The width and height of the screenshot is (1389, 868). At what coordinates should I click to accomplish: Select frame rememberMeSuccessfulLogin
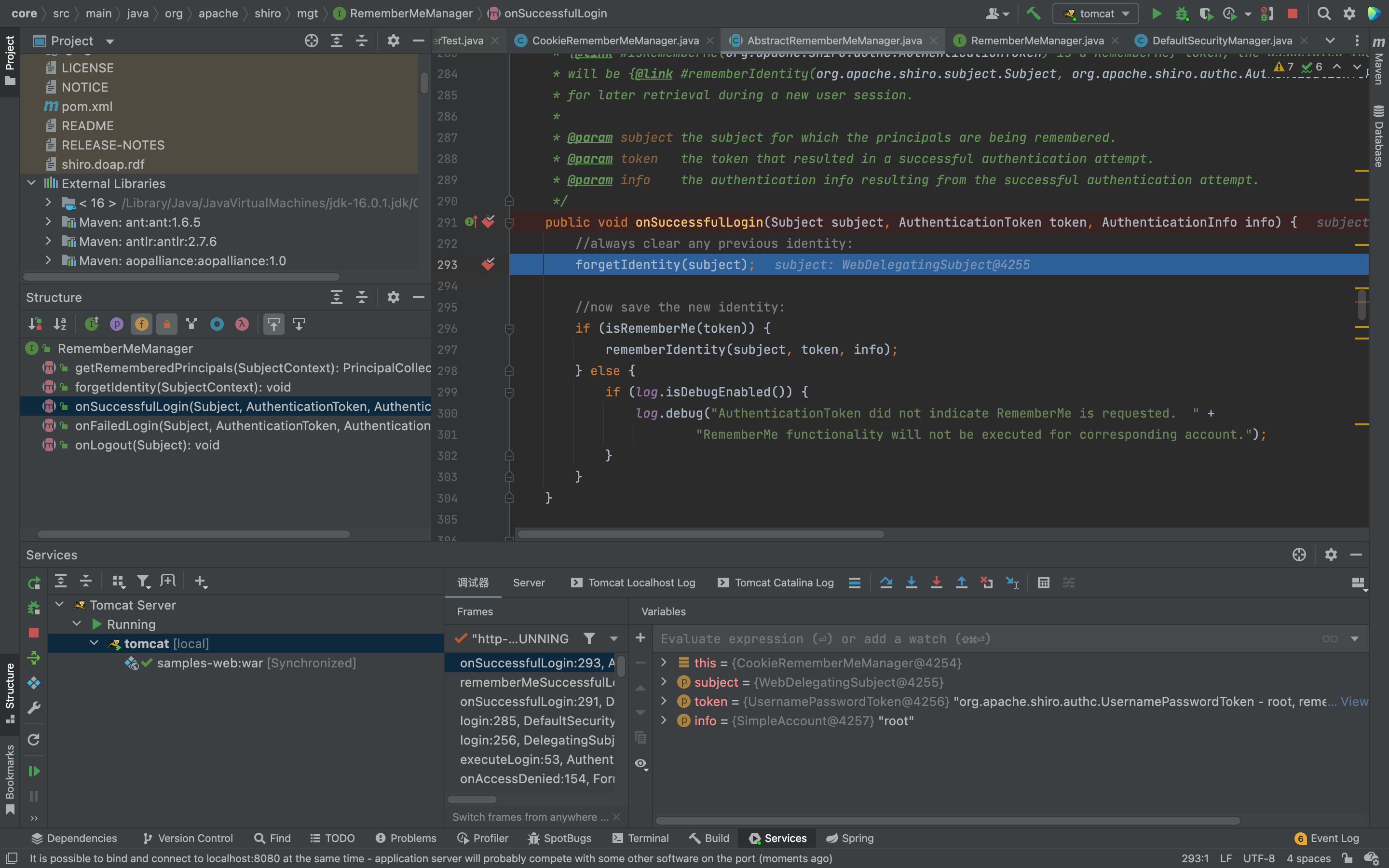(x=536, y=682)
